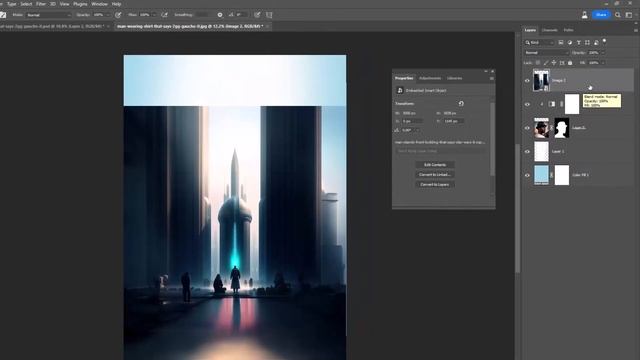Open rotation angle dropdown in Properties
640x360 pixels.
click(418, 130)
